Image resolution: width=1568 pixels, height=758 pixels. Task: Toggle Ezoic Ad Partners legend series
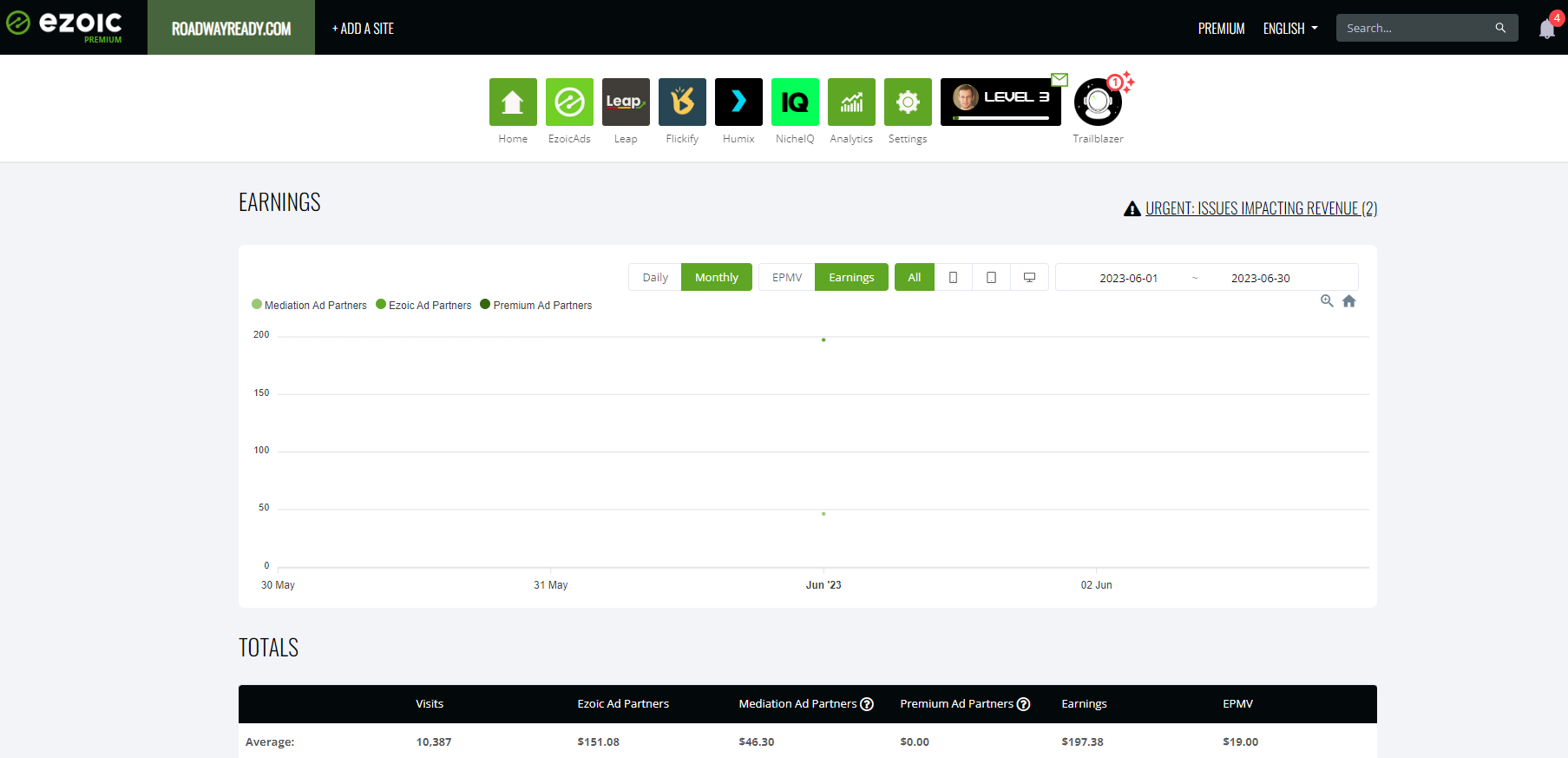point(423,305)
